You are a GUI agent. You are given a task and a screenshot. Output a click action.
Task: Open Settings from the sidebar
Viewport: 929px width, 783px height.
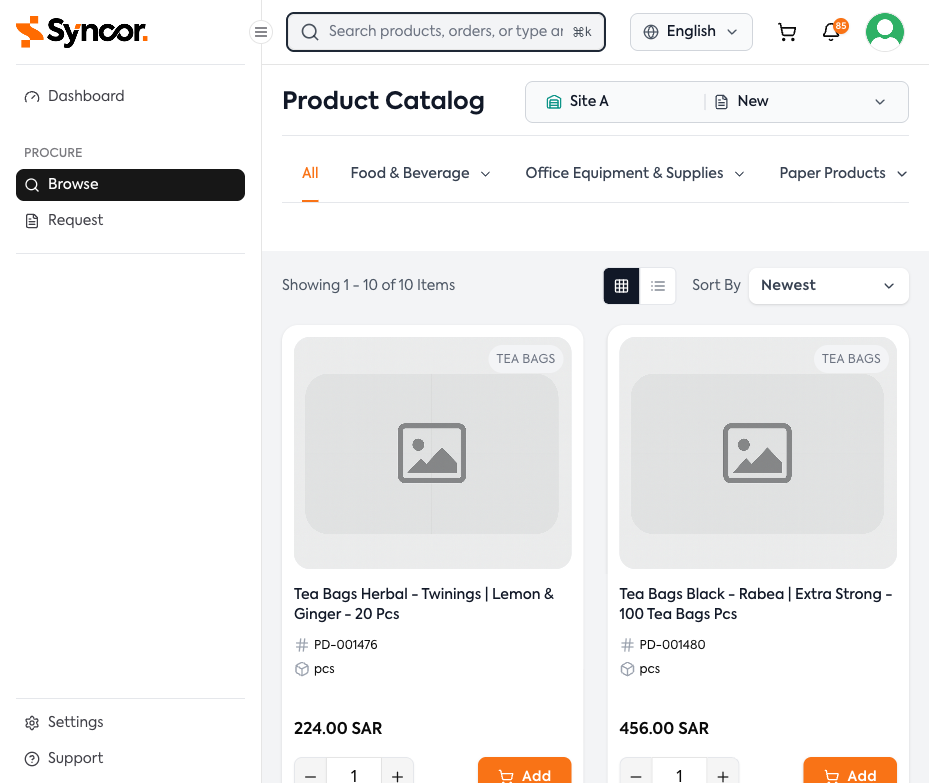[x=75, y=721]
